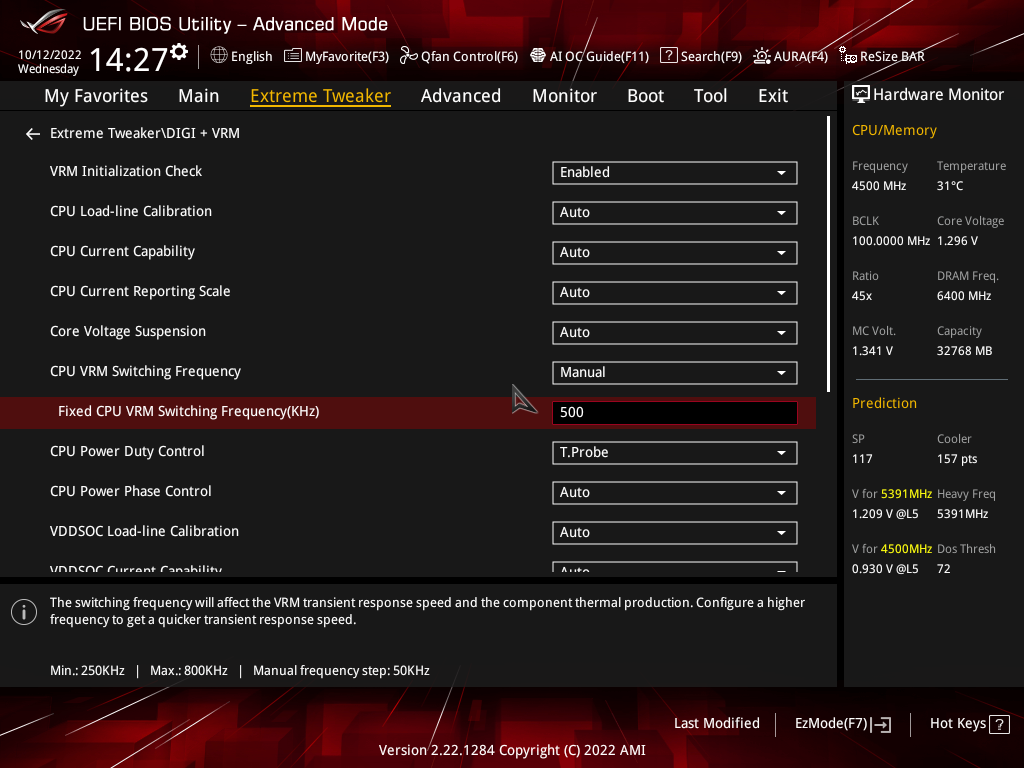Click the Fixed CPU VRM Switching Frequency field

(x=675, y=413)
